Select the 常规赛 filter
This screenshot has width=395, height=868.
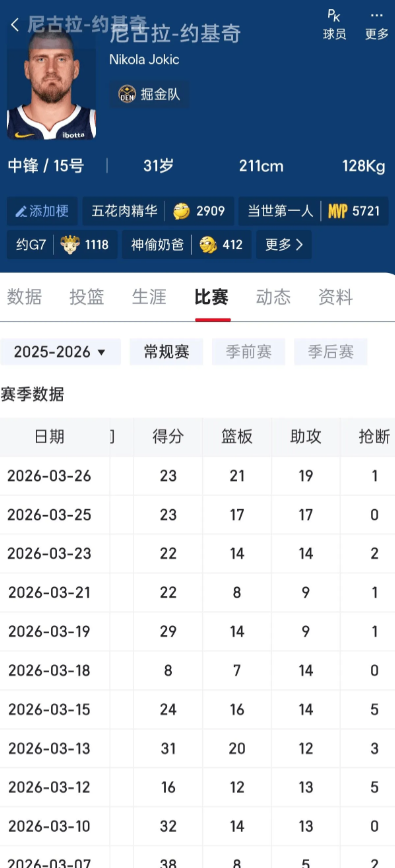[x=167, y=352]
